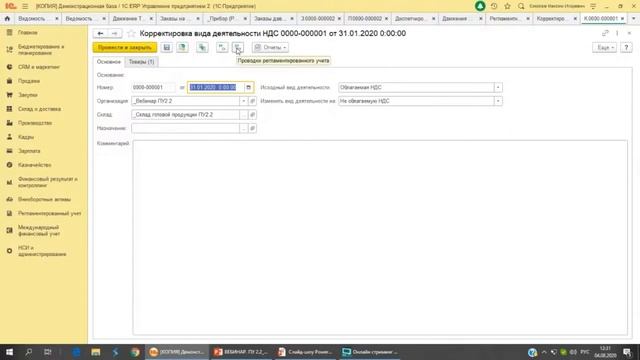Click the 'Назначение' input field
This screenshot has height=360, width=640.
click(185, 128)
